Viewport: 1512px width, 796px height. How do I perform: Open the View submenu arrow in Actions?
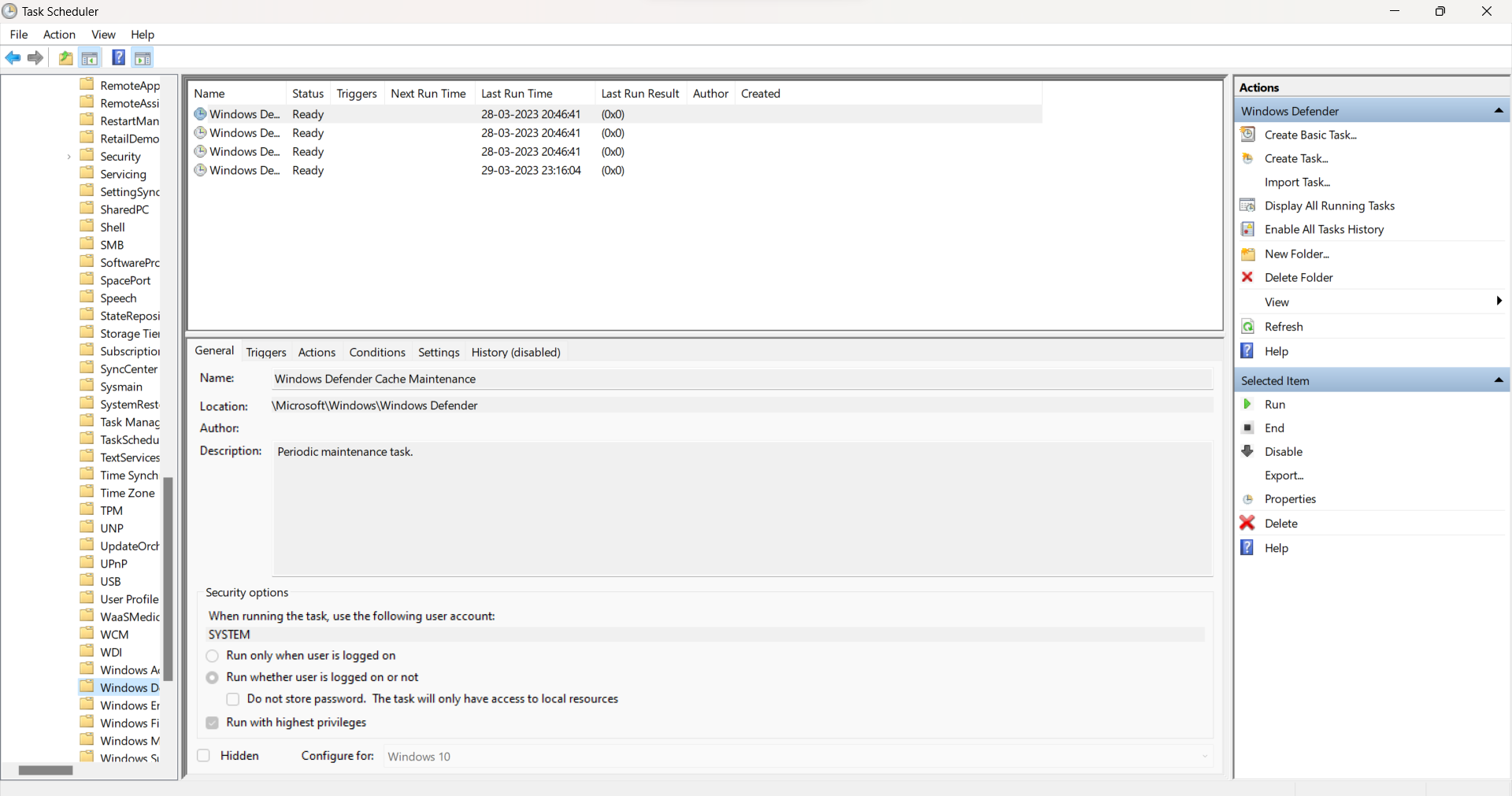(x=1499, y=302)
